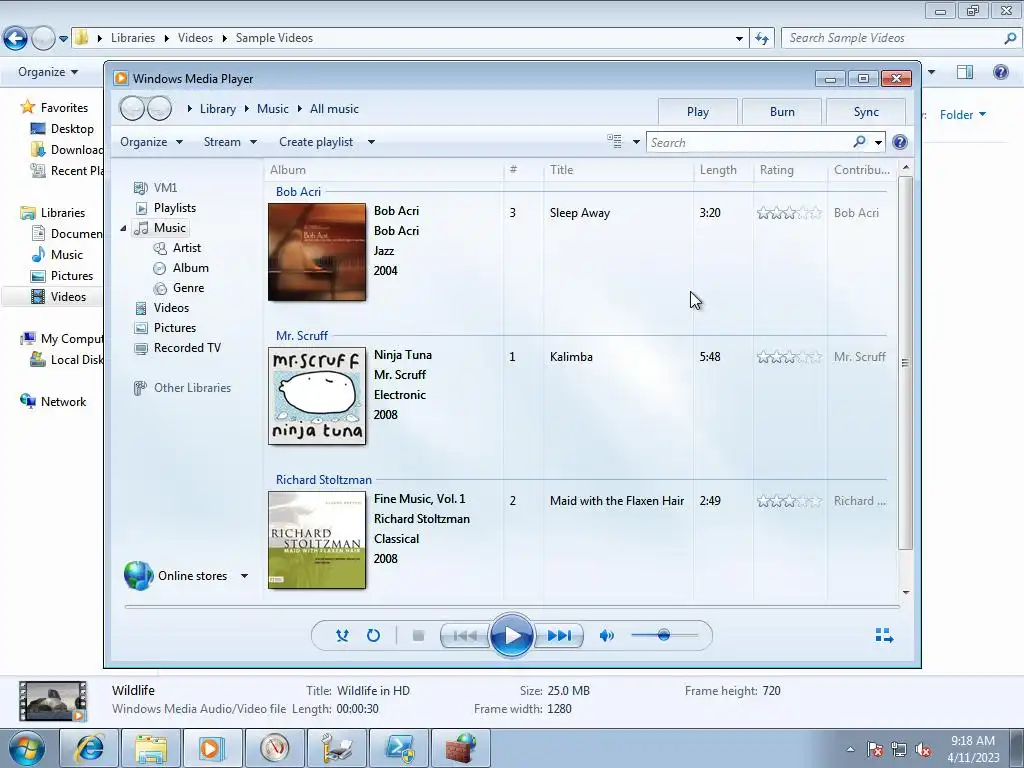Switch to Now Playing view icon

(884, 635)
